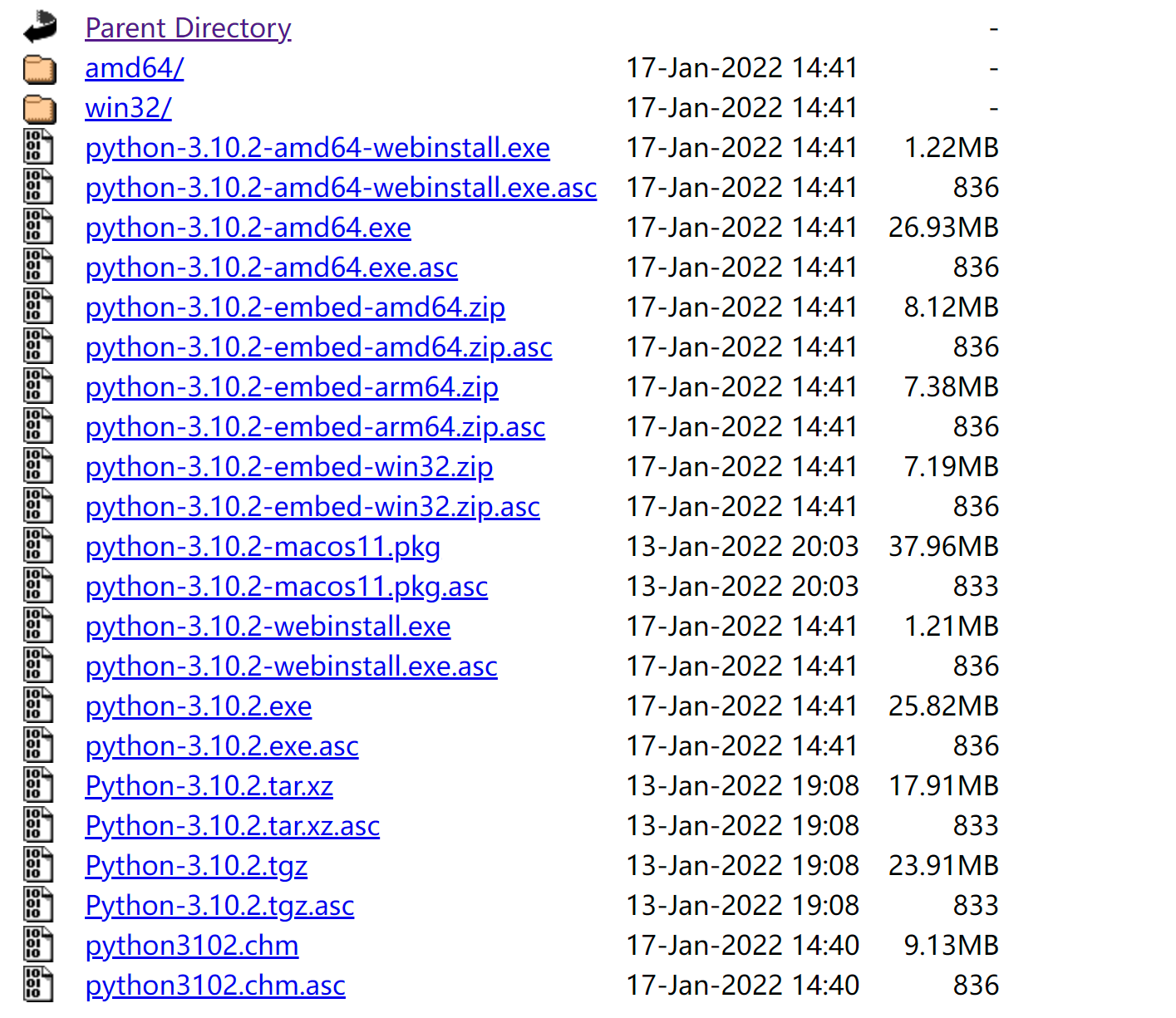Download python-3.10.2-amd64.exe

(248, 227)
